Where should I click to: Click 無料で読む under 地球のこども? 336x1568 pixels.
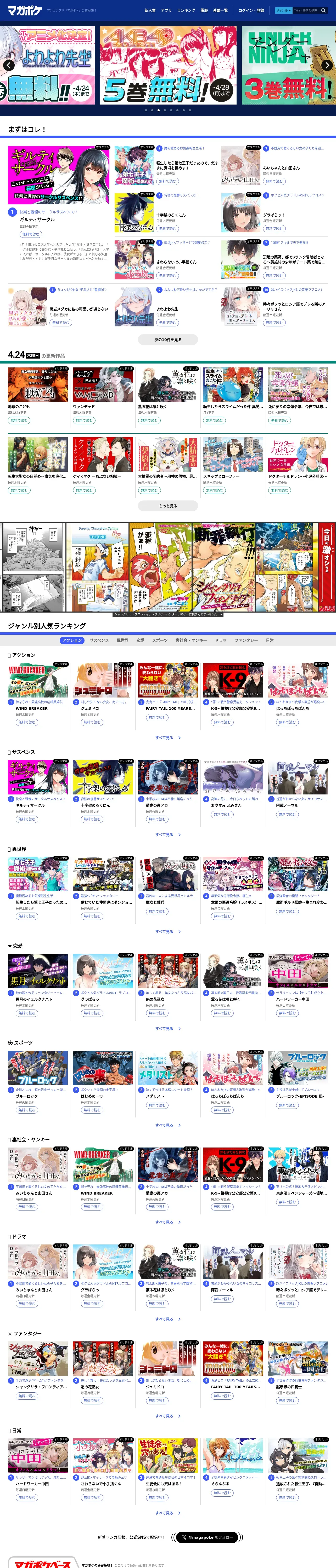(19, 420)
